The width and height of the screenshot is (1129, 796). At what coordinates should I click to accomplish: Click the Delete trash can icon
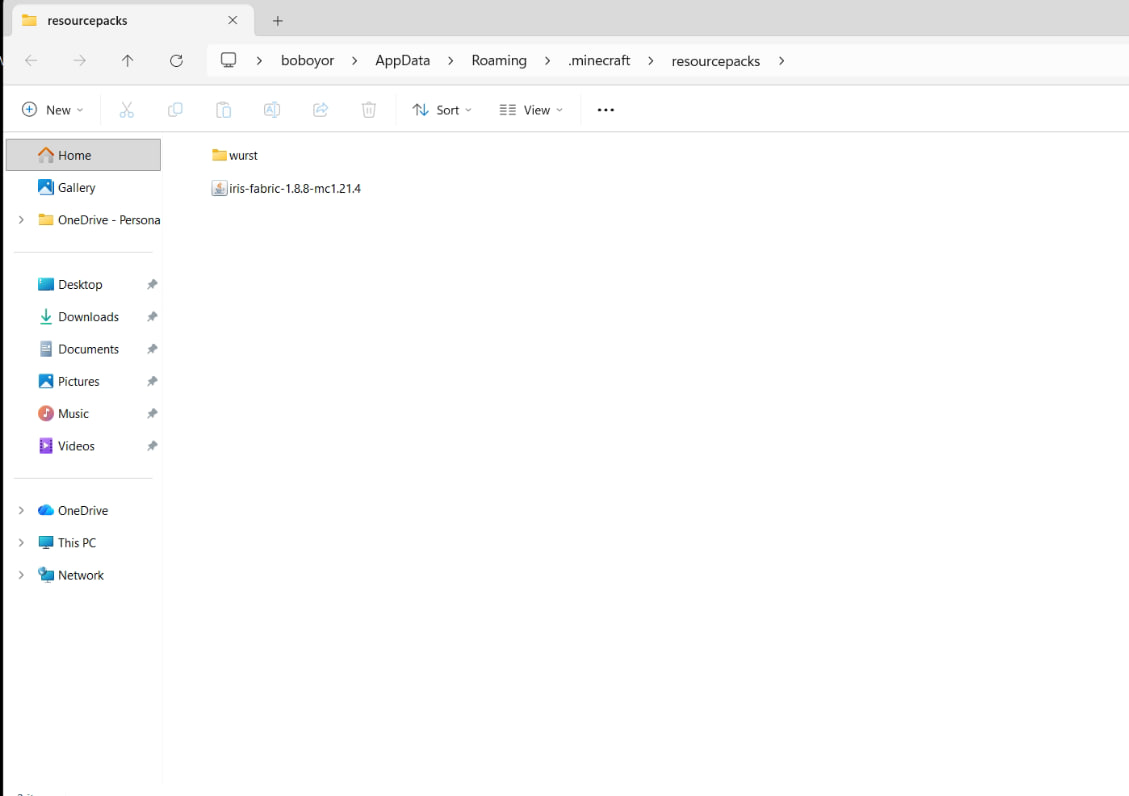[x=369, y=110]
